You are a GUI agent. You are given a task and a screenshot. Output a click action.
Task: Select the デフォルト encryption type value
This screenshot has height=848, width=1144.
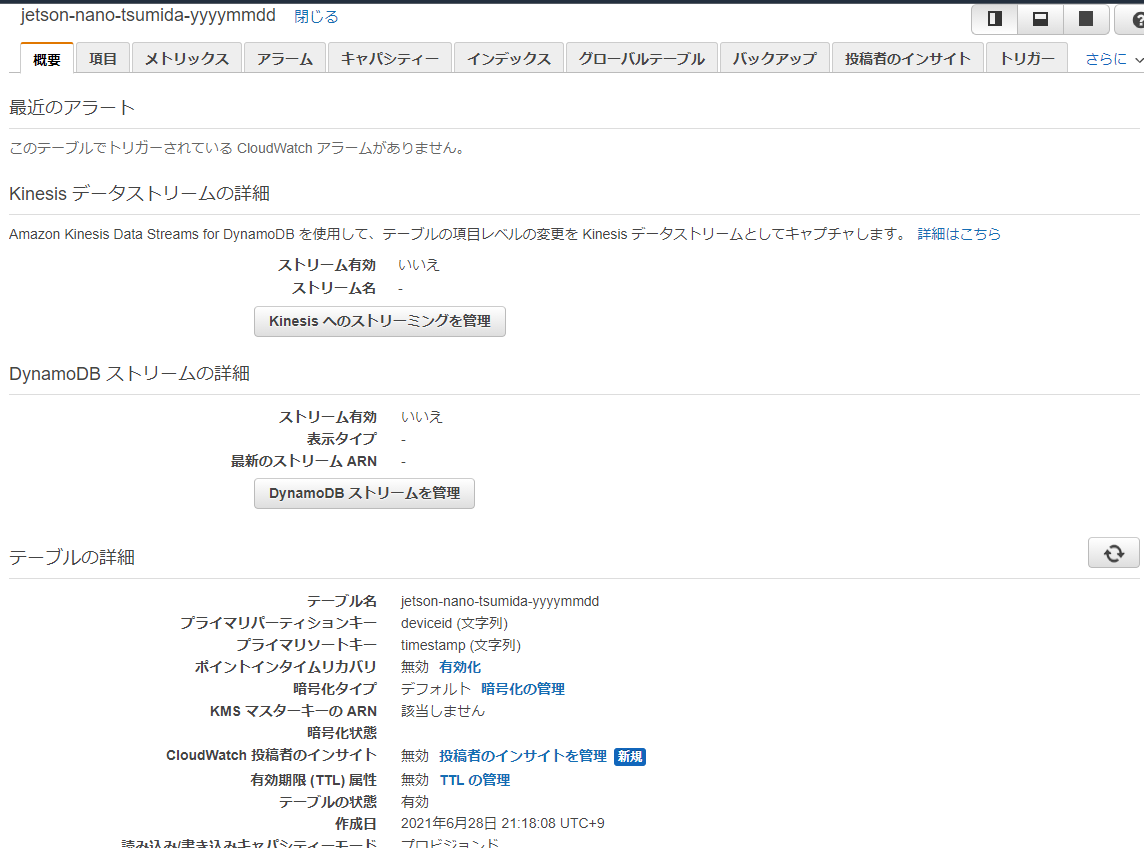(x=436, y=689)
